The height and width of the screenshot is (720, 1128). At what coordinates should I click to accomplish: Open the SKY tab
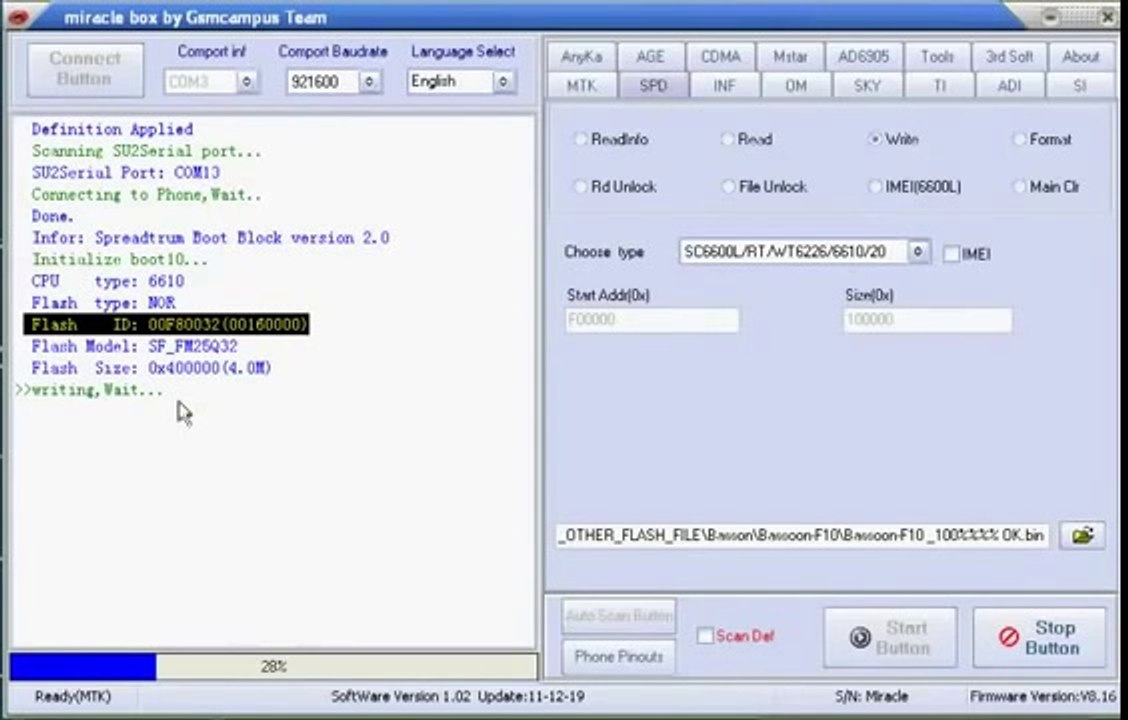click(867, 86)
